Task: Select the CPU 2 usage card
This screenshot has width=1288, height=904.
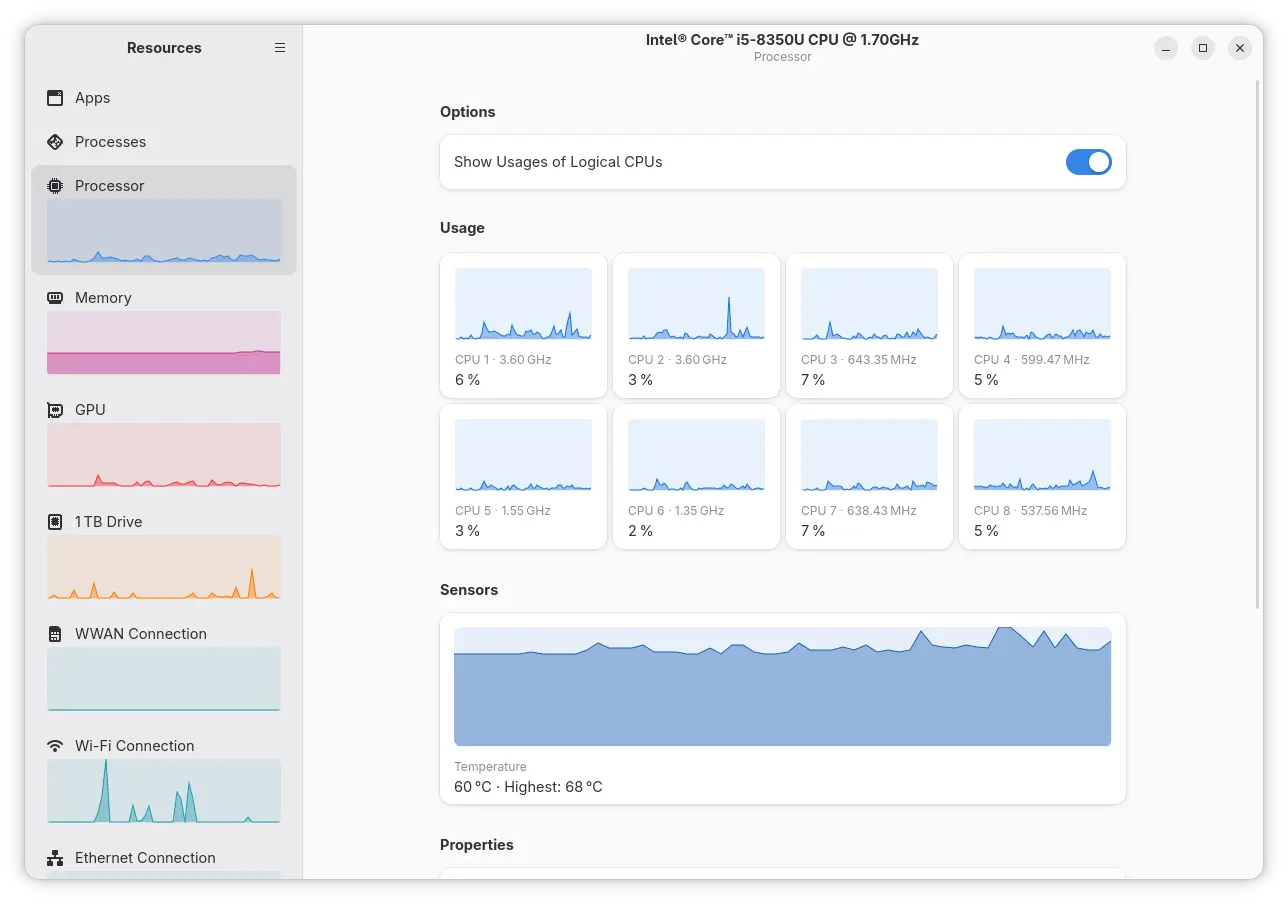Action: coord(696,326)
